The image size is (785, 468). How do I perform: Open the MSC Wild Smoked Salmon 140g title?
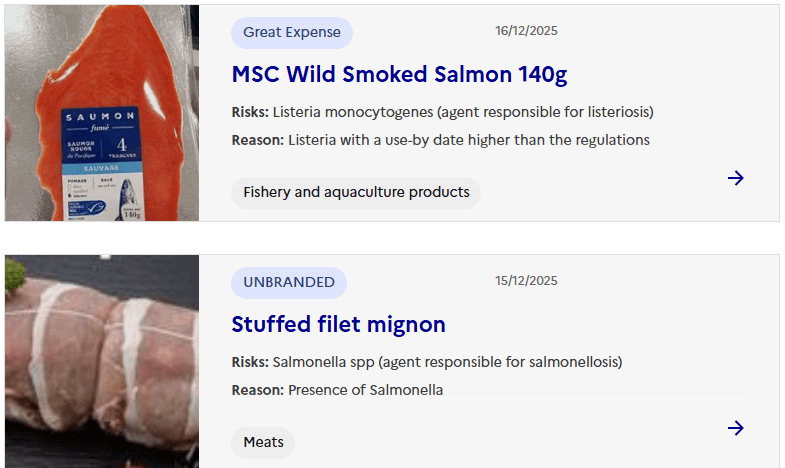[399, 74]
